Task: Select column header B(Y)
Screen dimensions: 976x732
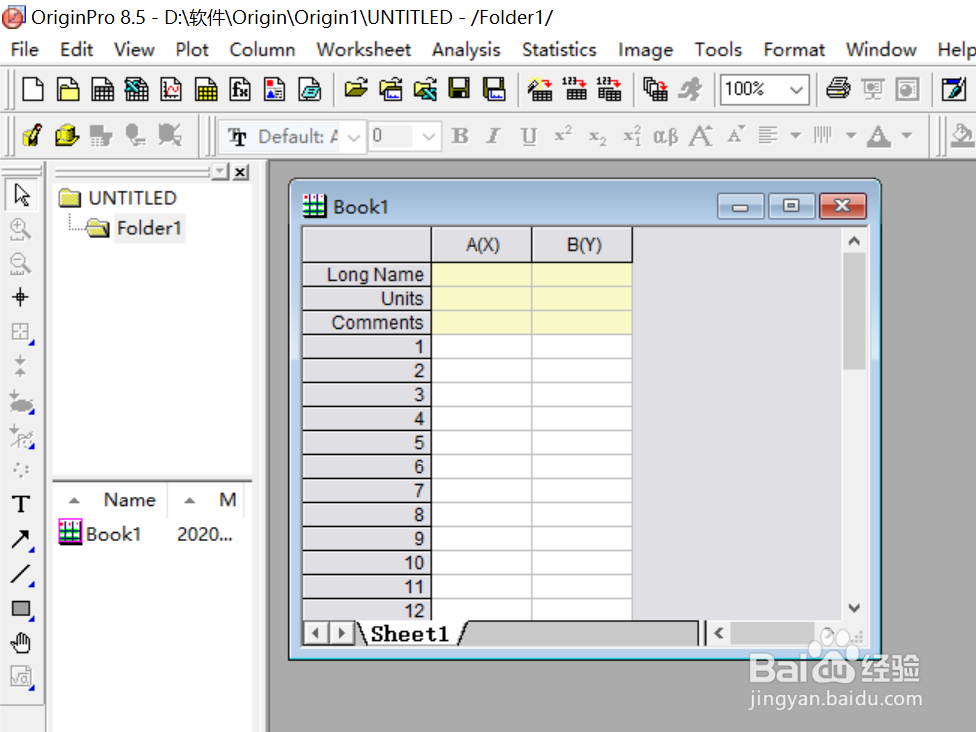Action: click(583, 245)
